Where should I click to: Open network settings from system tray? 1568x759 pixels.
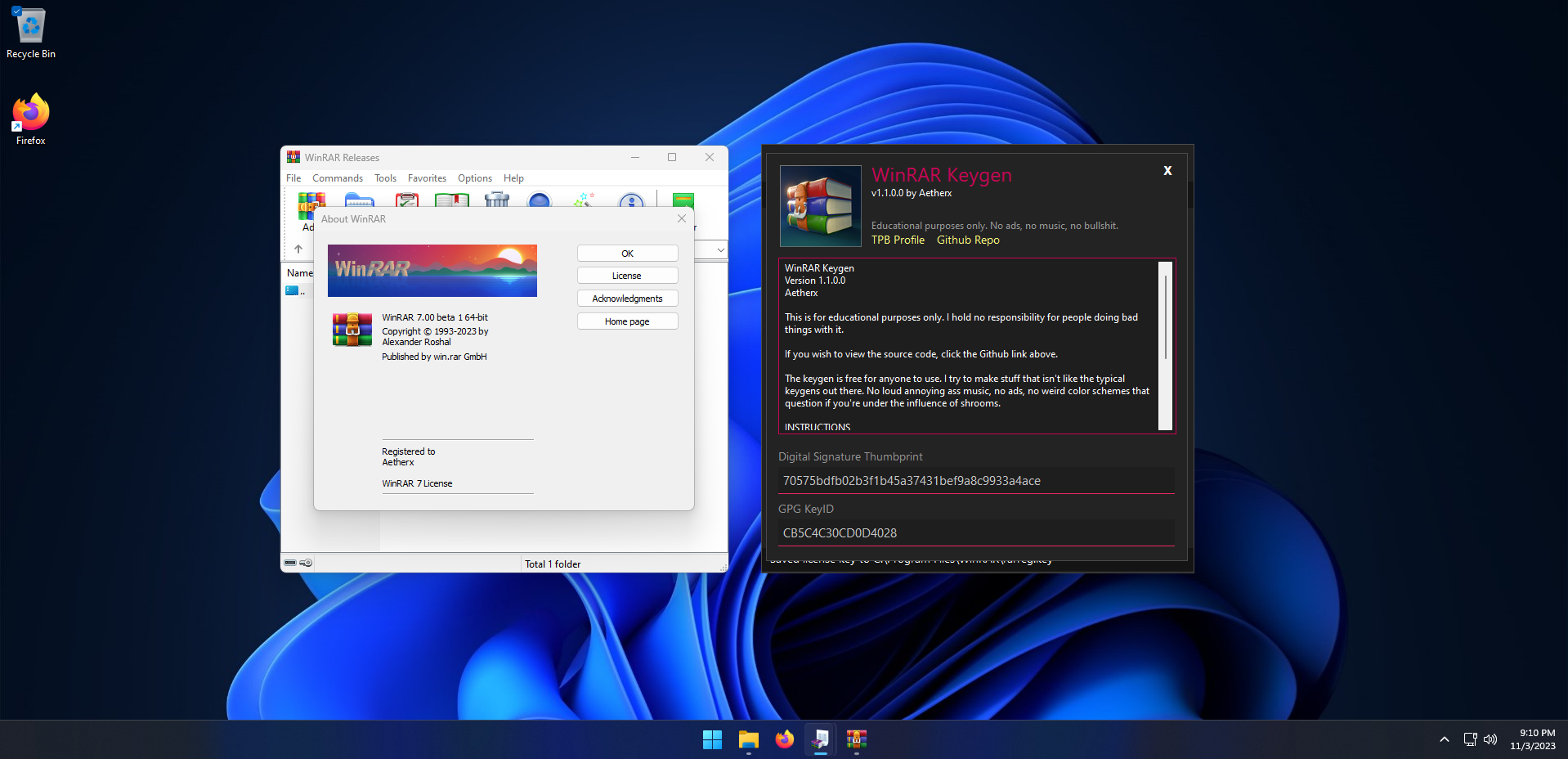[1470, 739]
